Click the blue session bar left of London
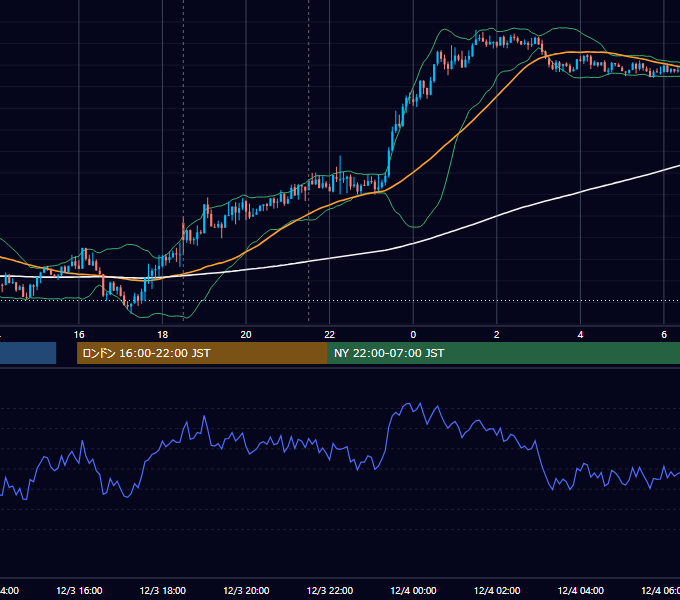The width and height of the screenshot is (680, 600). pyautogui.click(x=28, y=353)
